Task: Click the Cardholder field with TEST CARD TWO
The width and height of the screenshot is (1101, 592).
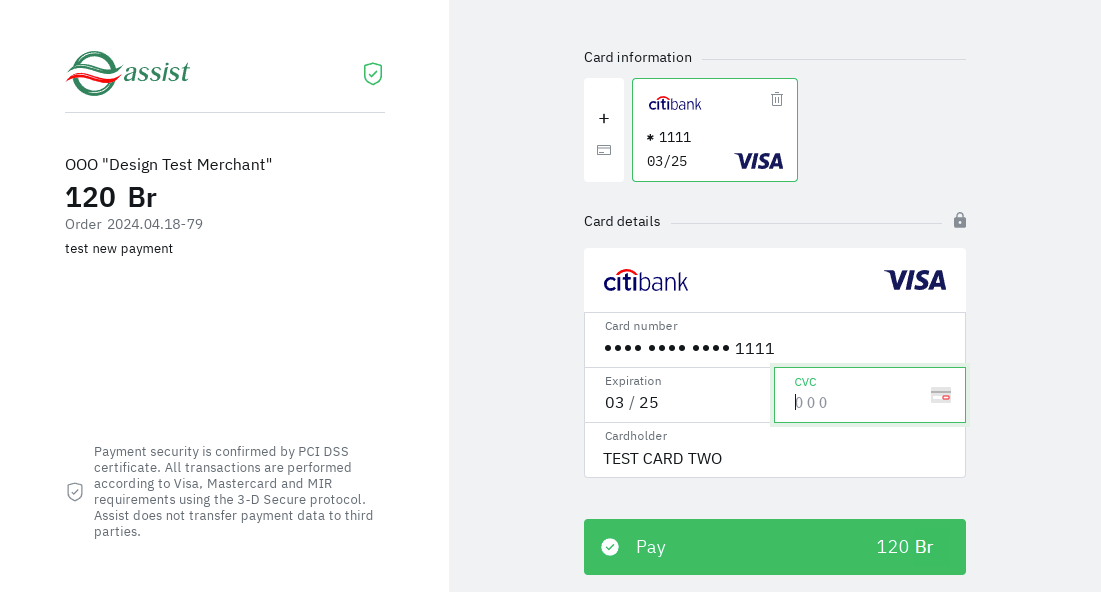Action: pos(775,458)
